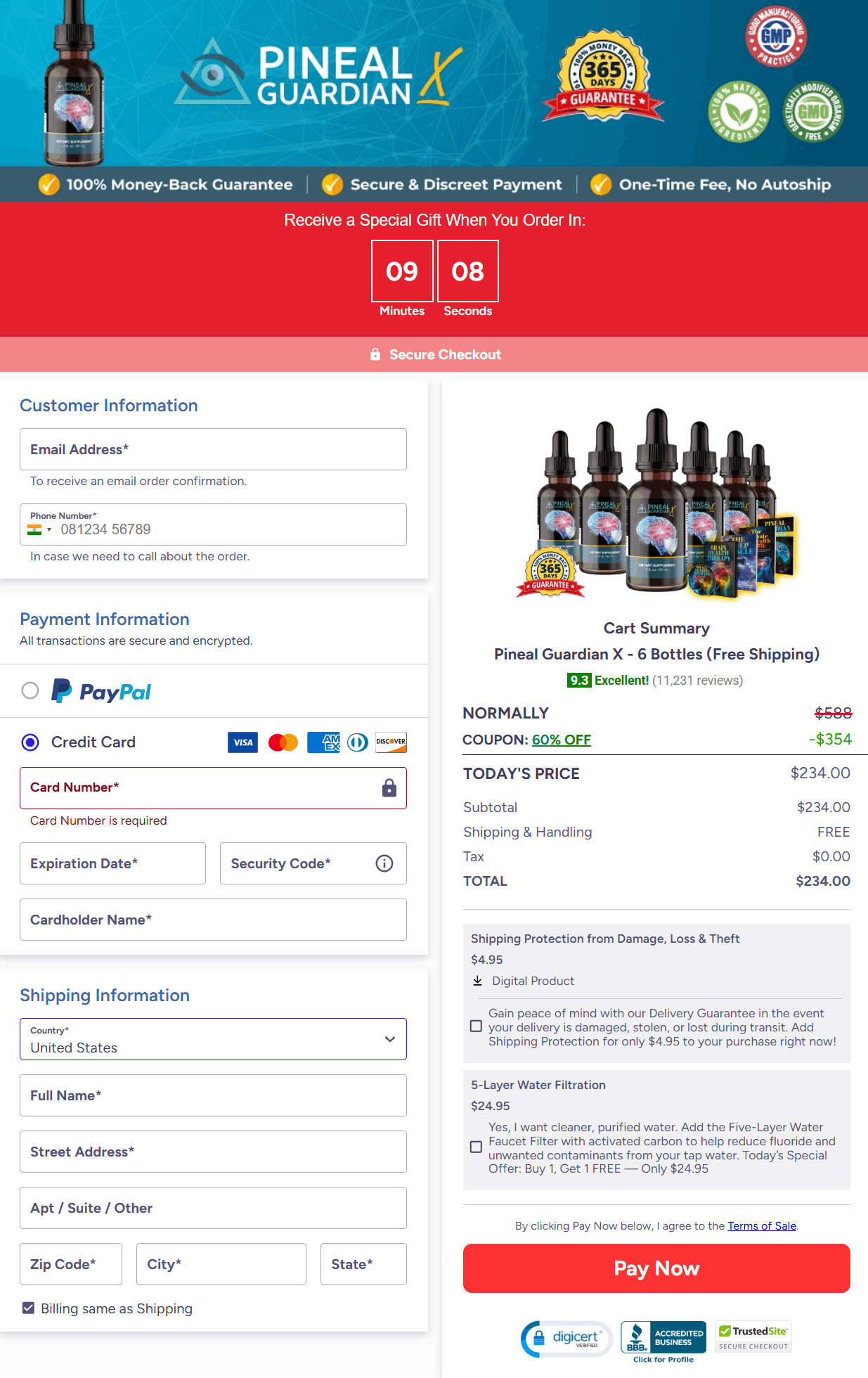Open the phone country flag selector
The width and height of the screenshot is (868, 1378).
39,529
